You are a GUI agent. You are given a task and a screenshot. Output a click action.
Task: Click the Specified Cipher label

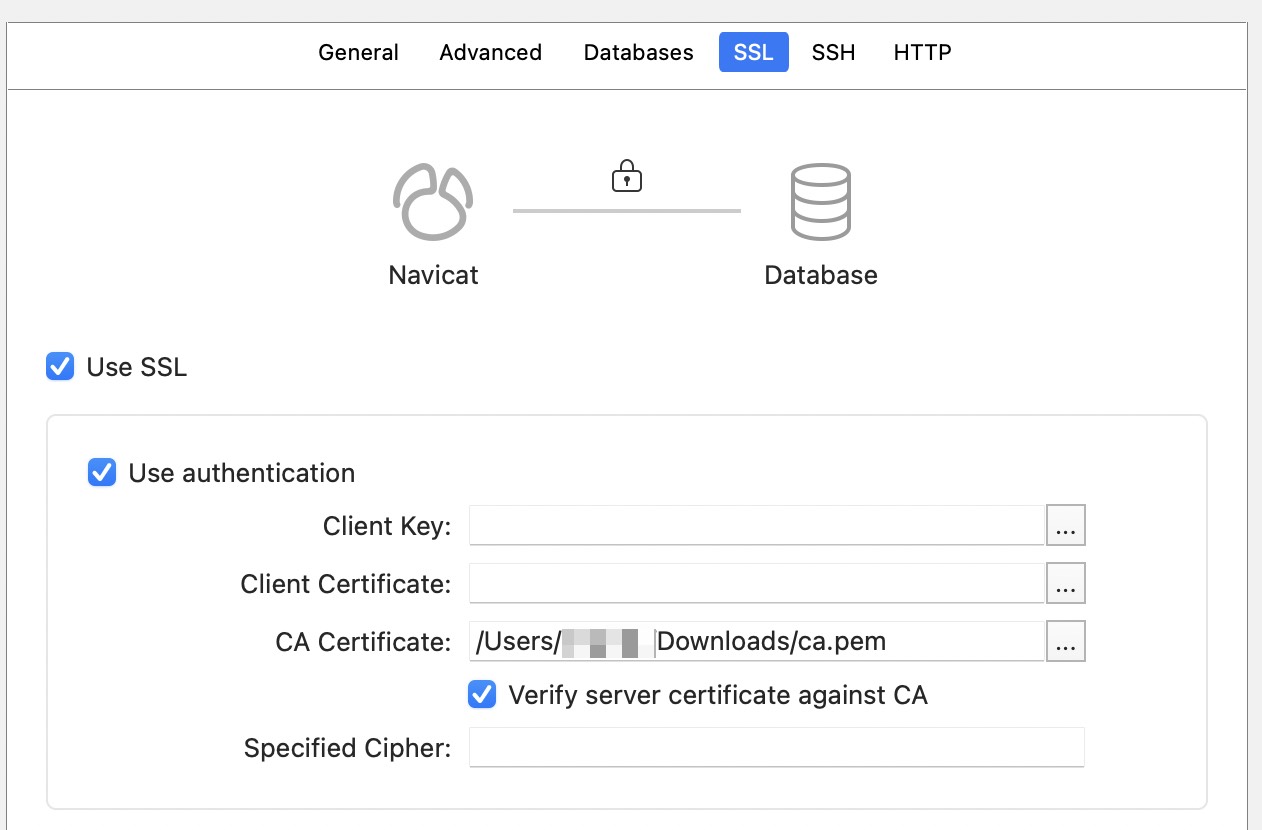coord(347,748)
